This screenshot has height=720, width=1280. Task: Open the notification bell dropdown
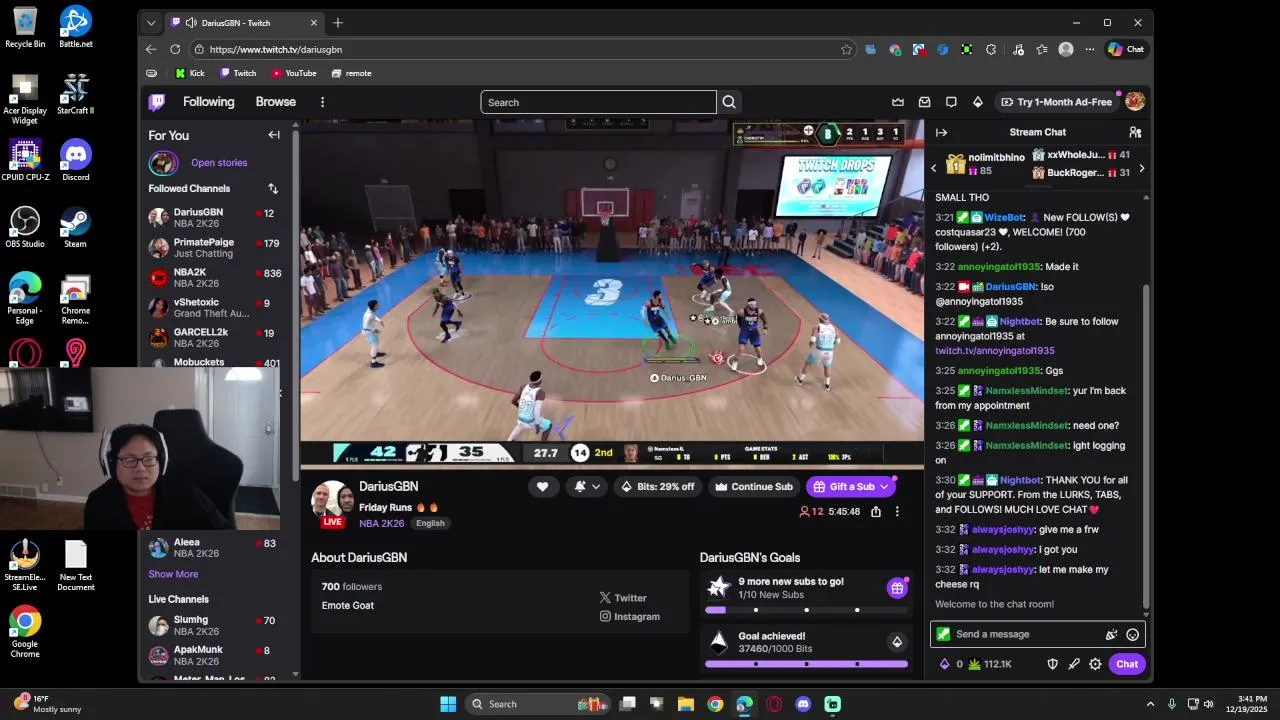tap(587, 487)
